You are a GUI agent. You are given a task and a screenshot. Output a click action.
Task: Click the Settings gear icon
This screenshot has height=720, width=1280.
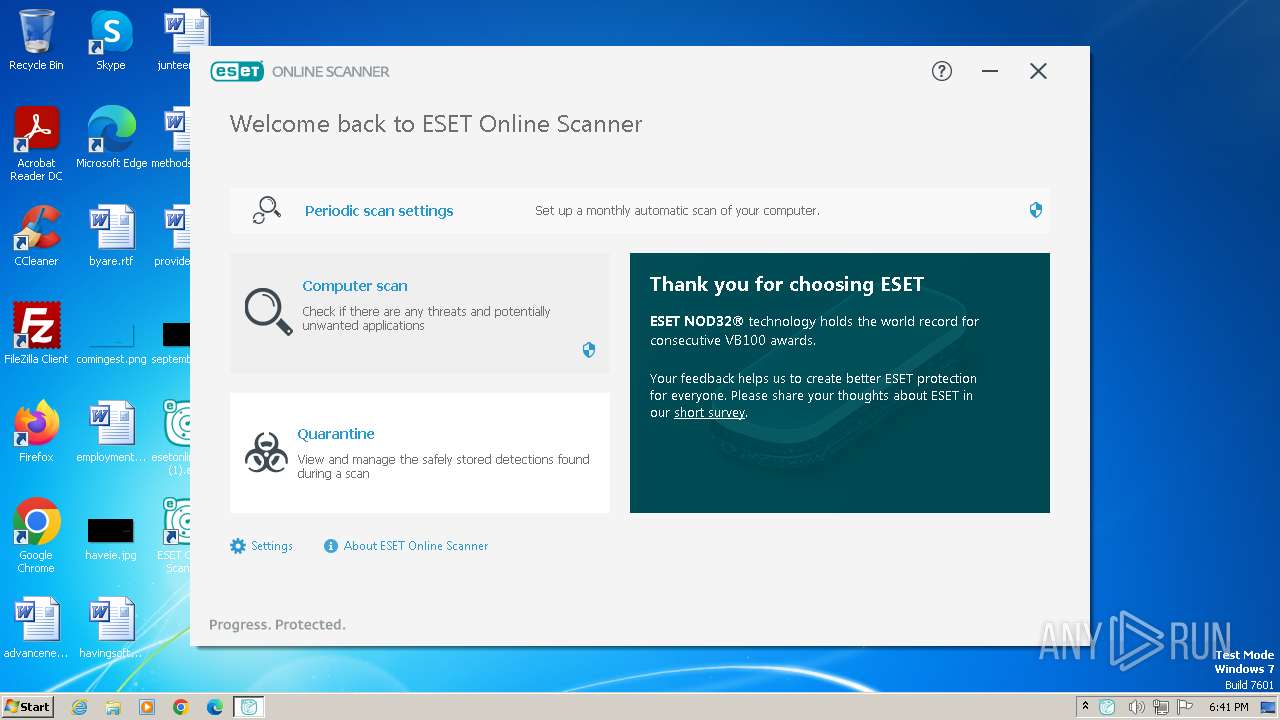(x=238, y=546)
